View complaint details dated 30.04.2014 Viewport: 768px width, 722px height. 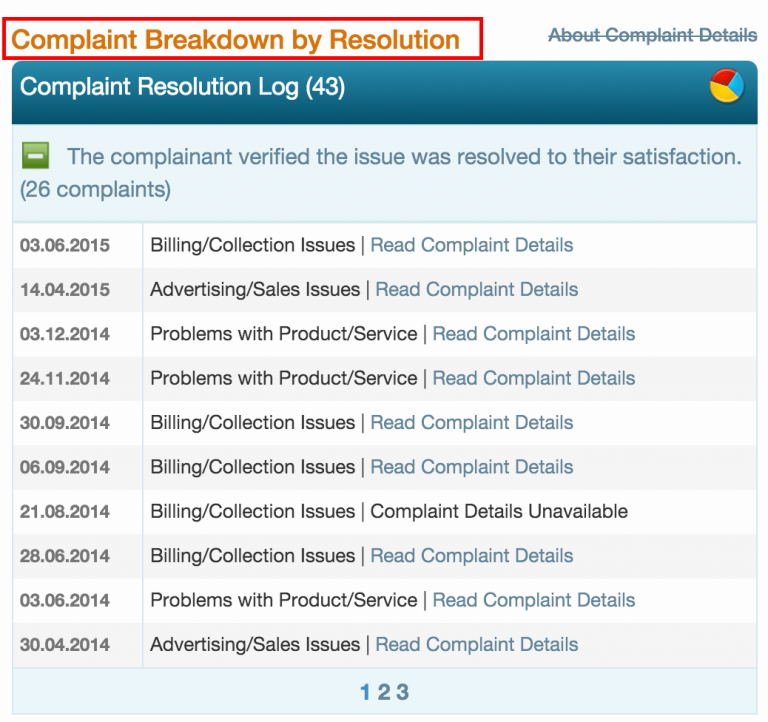point(476,645)
